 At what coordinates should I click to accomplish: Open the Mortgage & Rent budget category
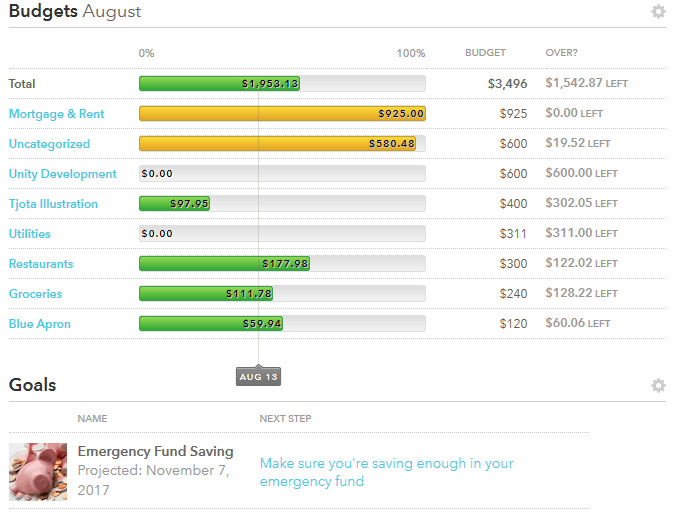56,114
